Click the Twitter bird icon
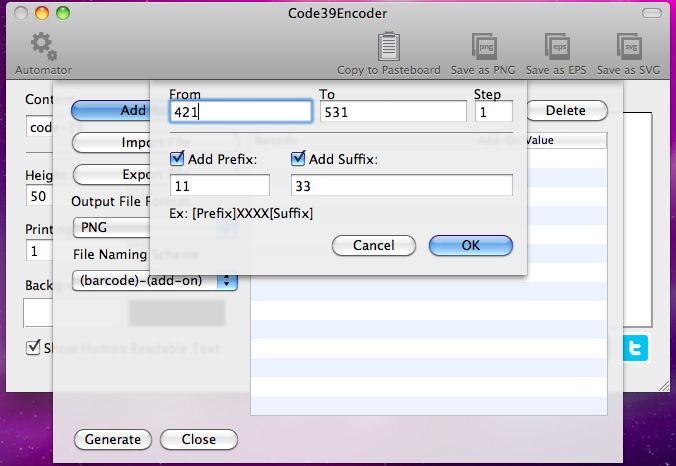The width and height of the screenshot is (676, 466). click(635, 348)
